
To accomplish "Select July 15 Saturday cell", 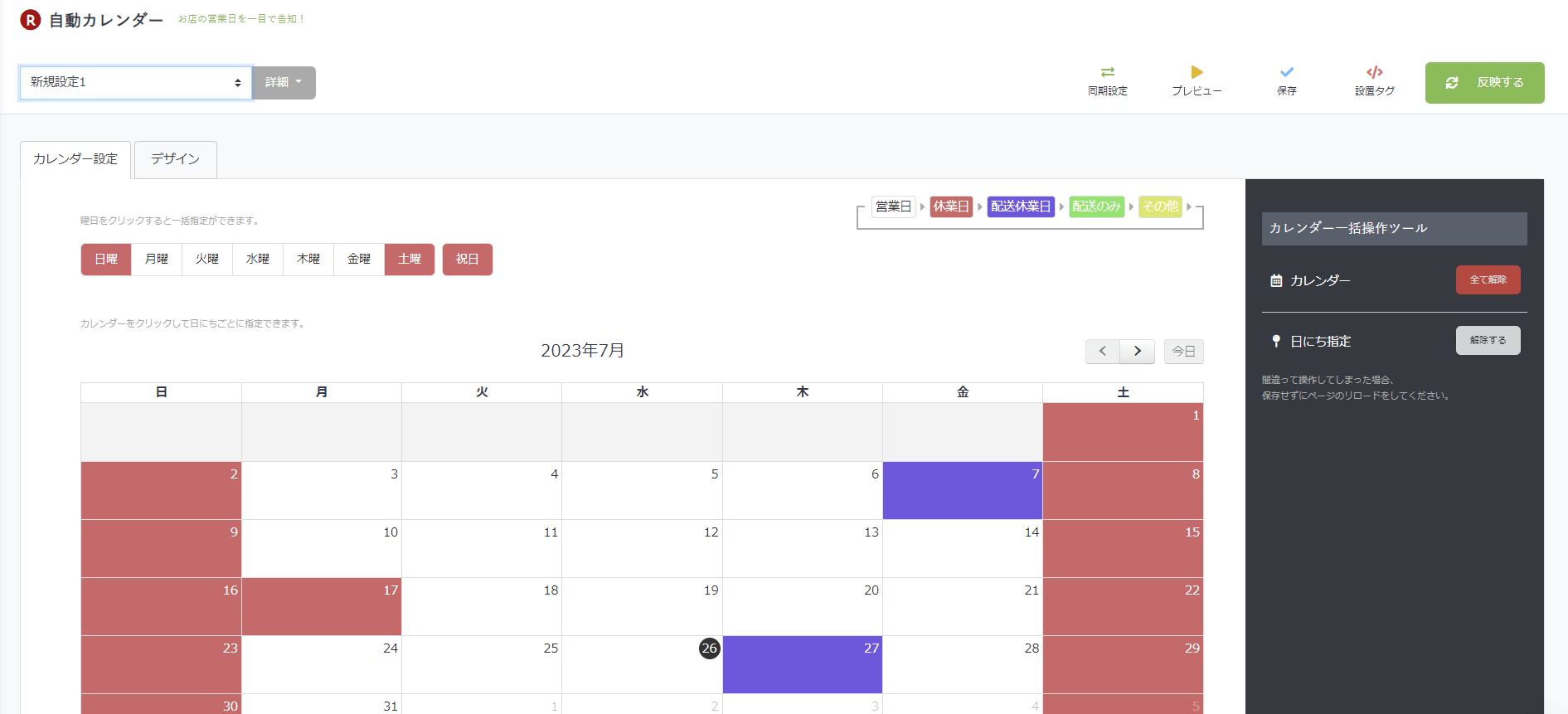I will [1123, 549].
